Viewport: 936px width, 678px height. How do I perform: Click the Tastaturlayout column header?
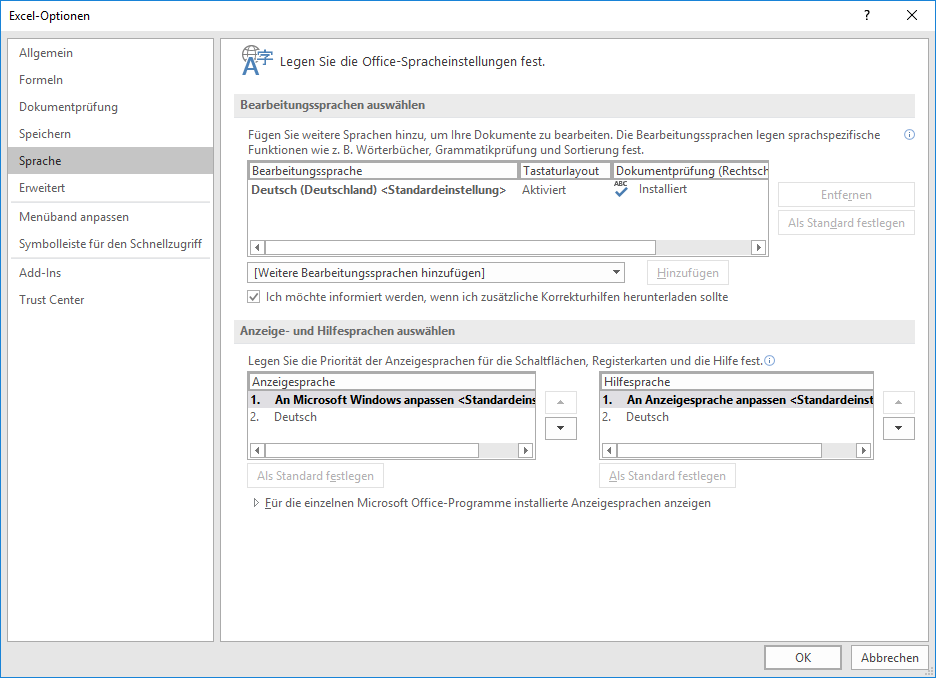pyautogui.click(x=565, y=171)
